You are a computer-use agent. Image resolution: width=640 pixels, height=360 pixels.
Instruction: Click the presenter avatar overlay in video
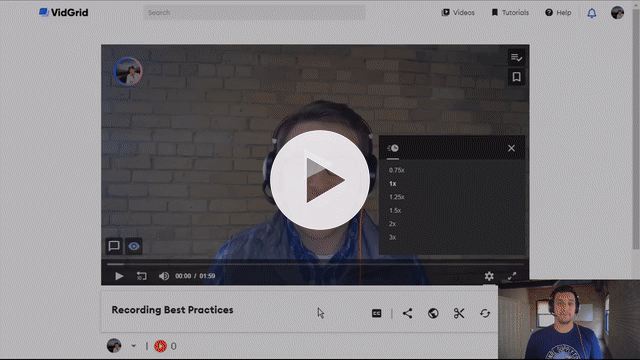pyautogui.click(x=128, y=71)
